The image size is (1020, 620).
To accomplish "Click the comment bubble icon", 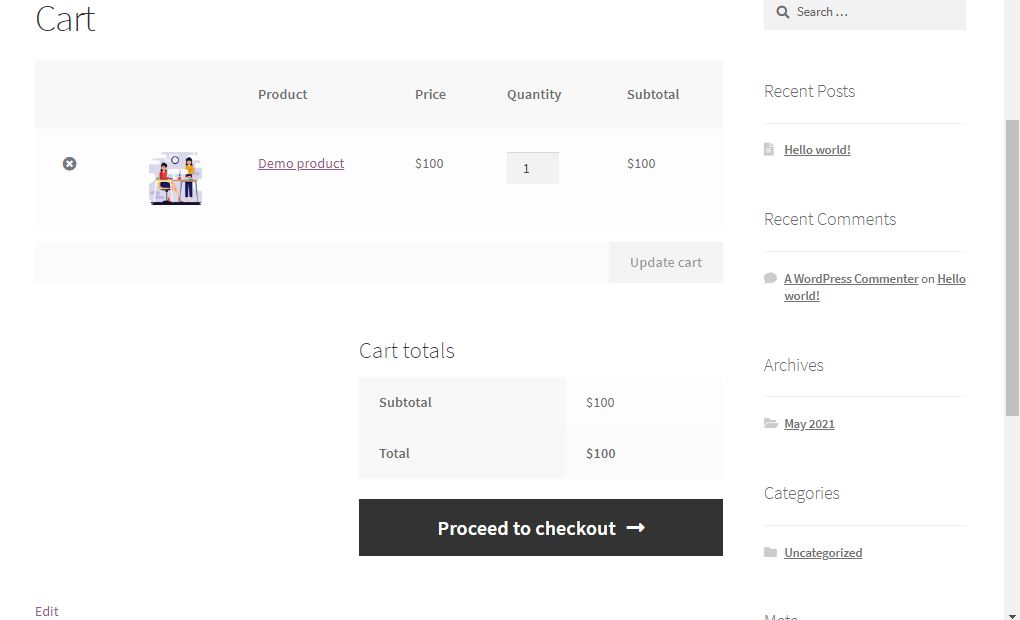I will (770, 279).
